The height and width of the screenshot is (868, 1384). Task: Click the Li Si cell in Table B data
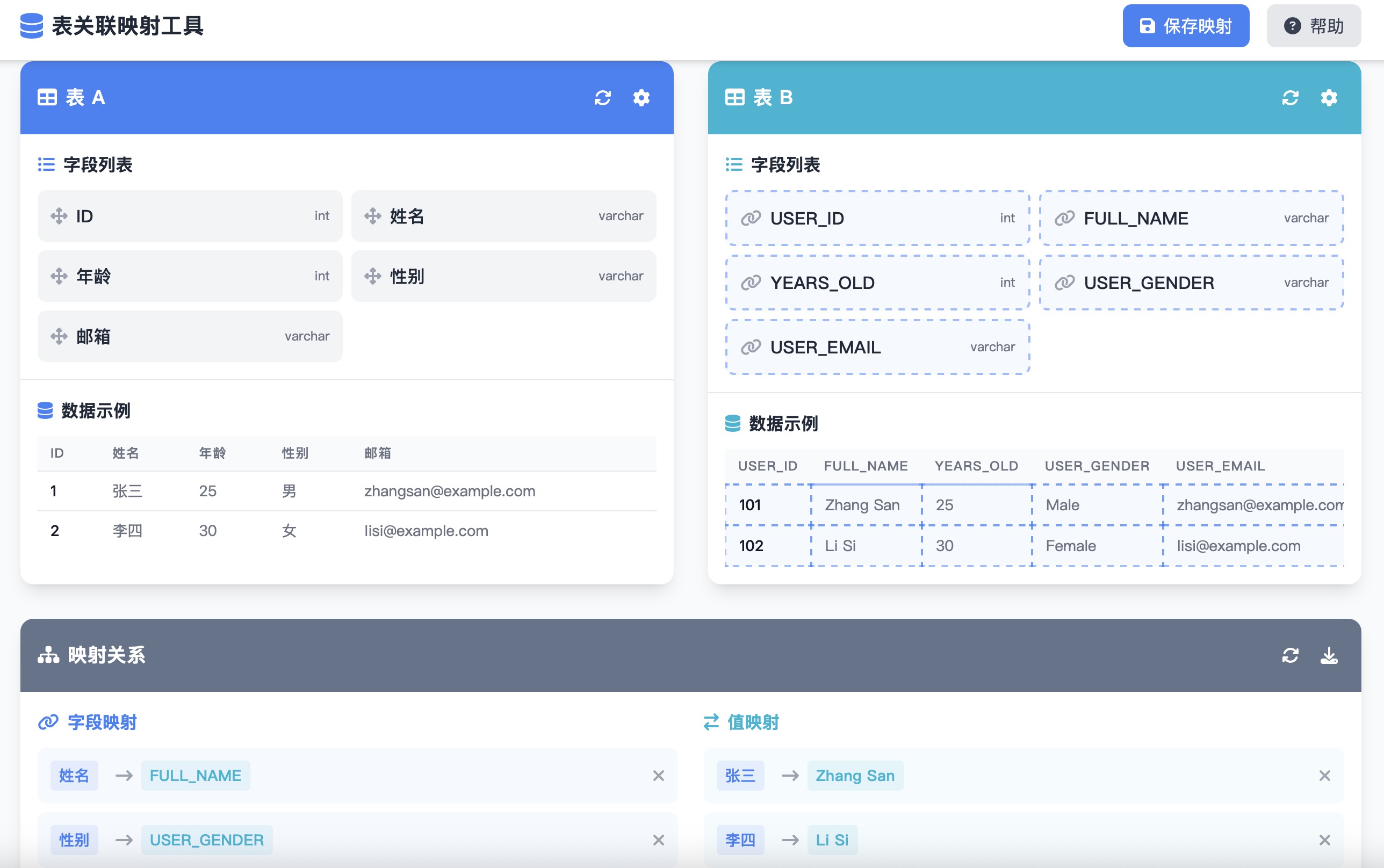click(x=840, y=545)
